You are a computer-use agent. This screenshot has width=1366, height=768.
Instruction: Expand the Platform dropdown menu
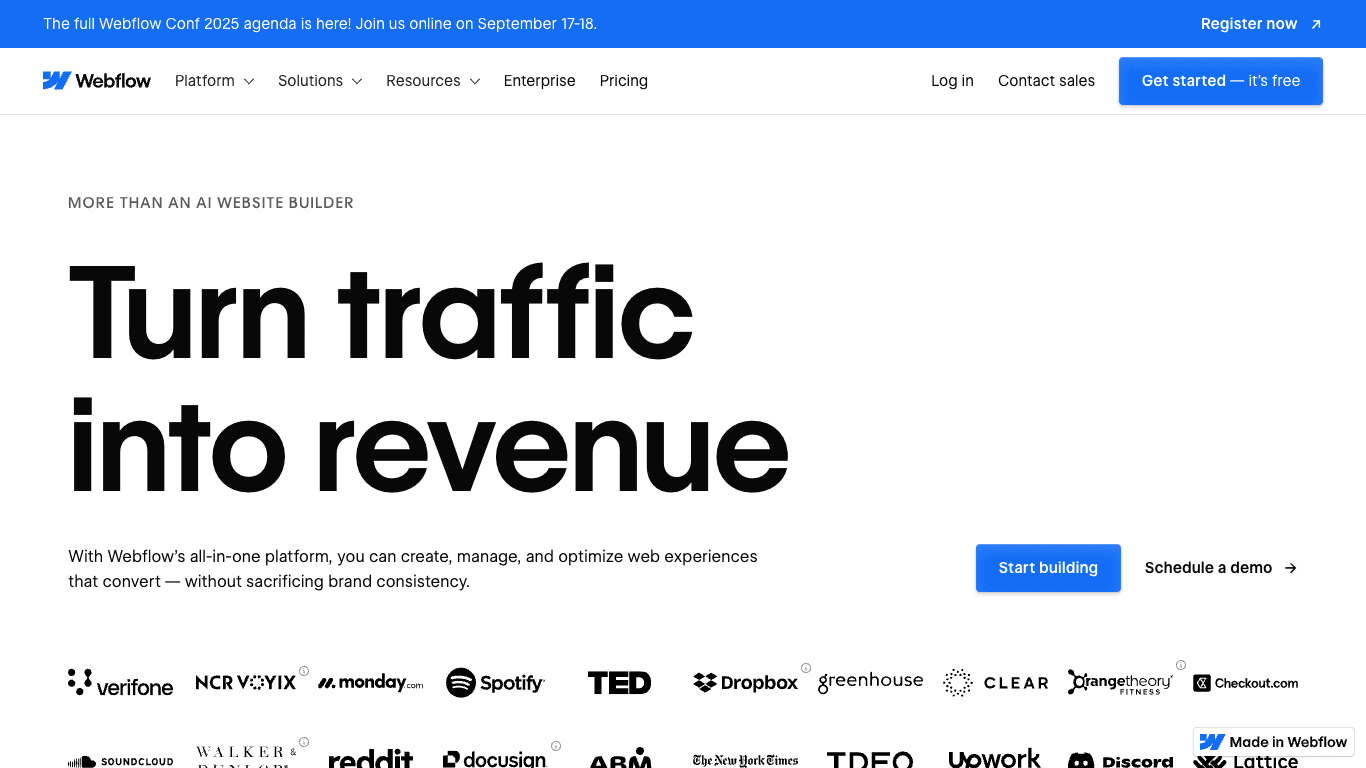pos(214,81)
